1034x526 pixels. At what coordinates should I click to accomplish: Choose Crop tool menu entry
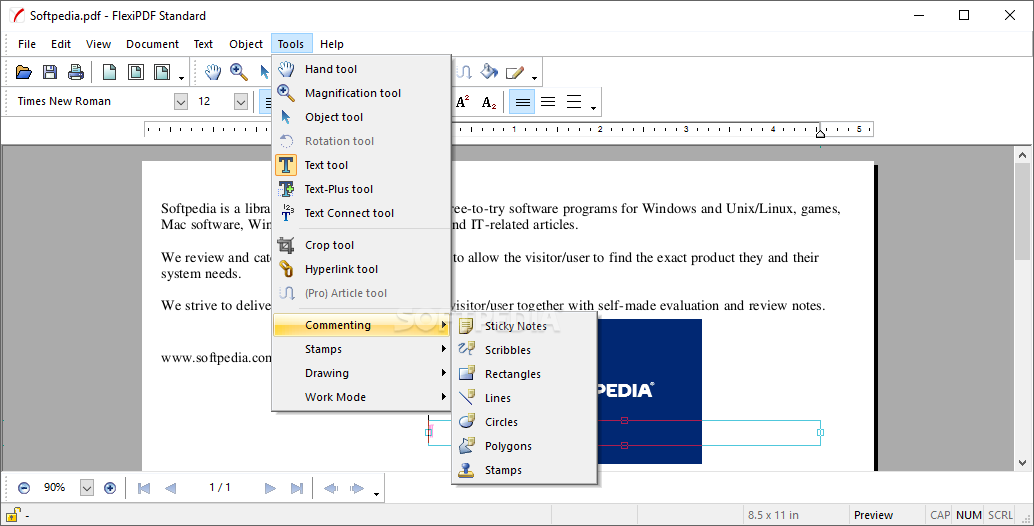tap(361, 245)
